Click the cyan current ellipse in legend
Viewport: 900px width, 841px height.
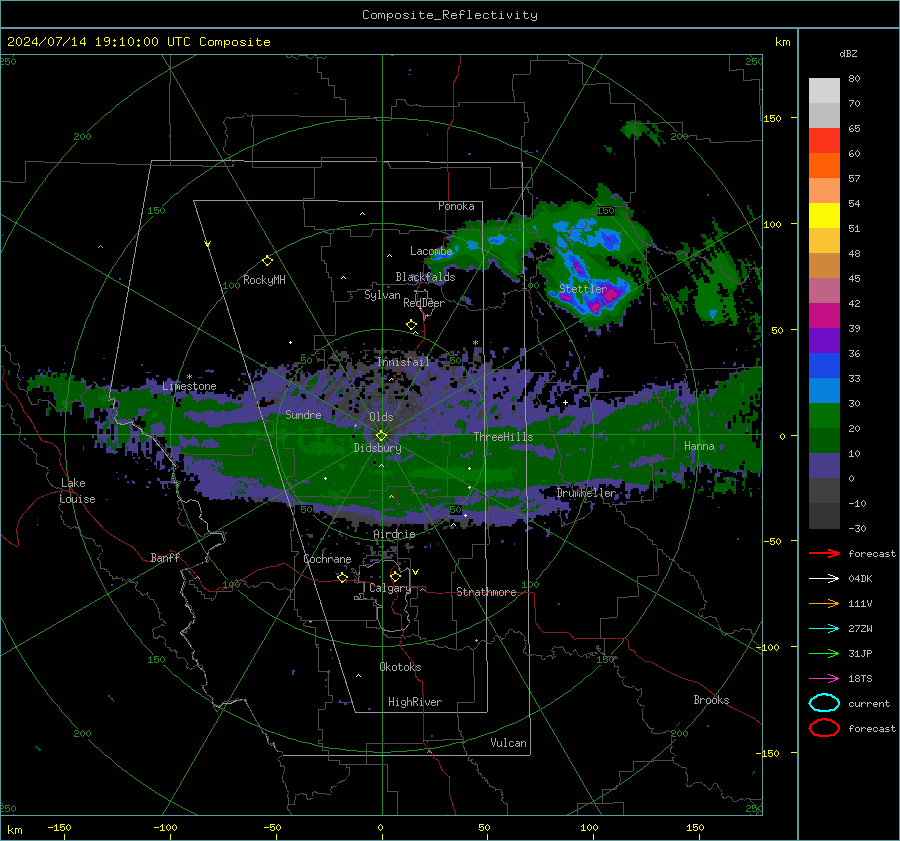pos(824,703)
